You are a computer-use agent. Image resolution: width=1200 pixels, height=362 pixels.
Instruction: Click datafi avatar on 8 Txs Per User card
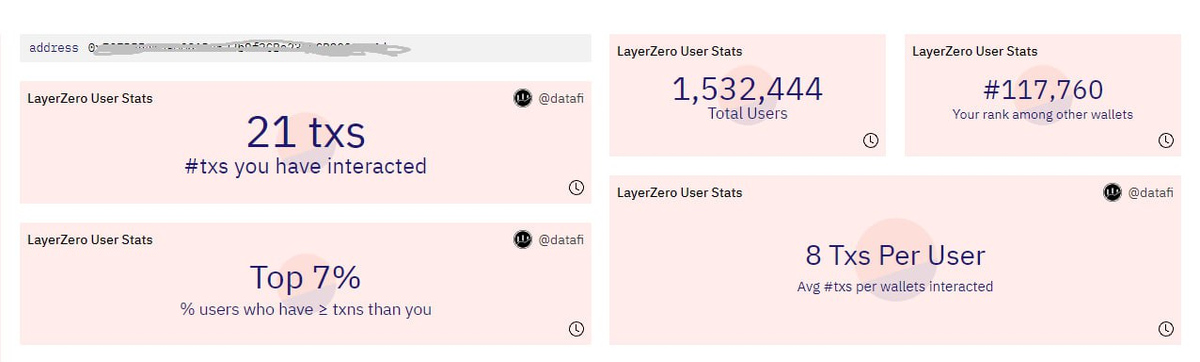[x=1112, y=191]
